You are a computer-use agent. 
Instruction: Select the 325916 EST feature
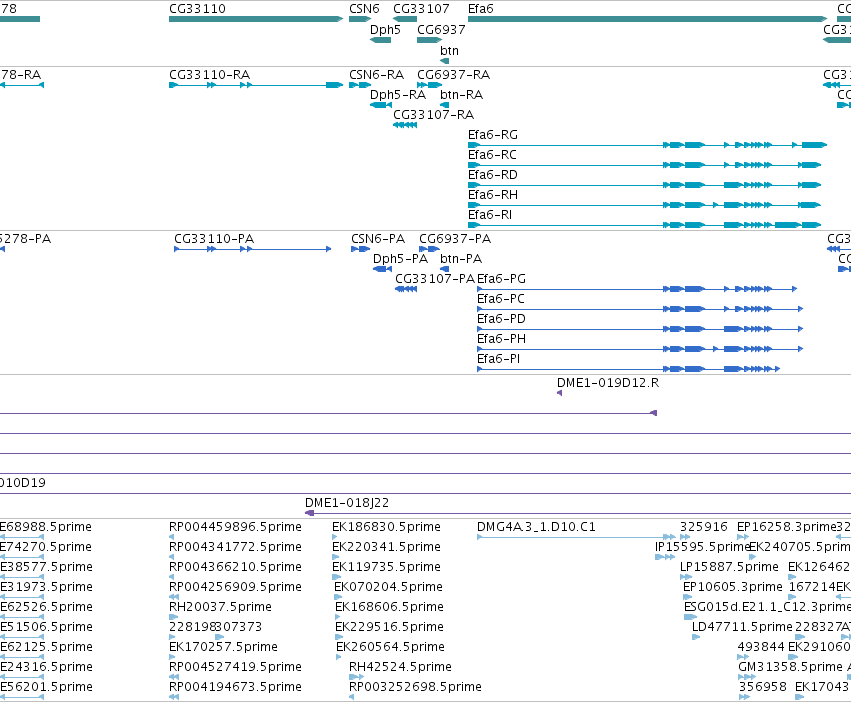pyautogui.click(x=685, y=537)
